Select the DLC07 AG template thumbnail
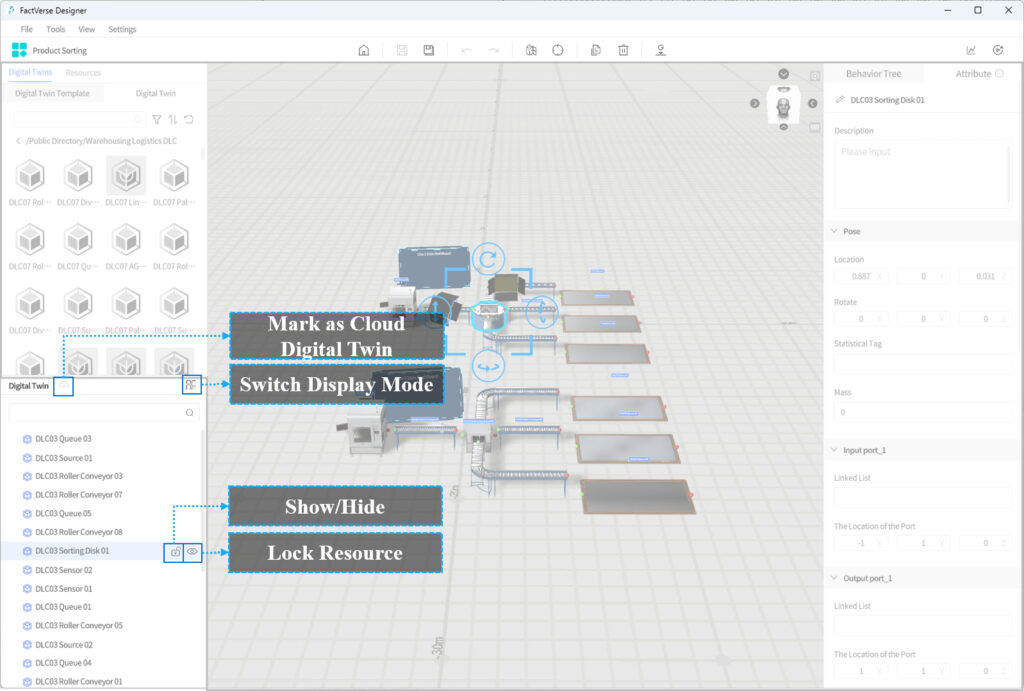The image size is (1024, 691). tap(126, 240)
